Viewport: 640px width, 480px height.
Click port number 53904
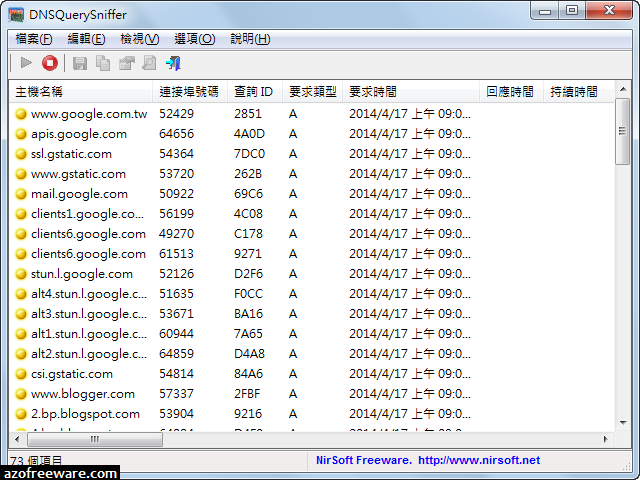click(176, 414)
